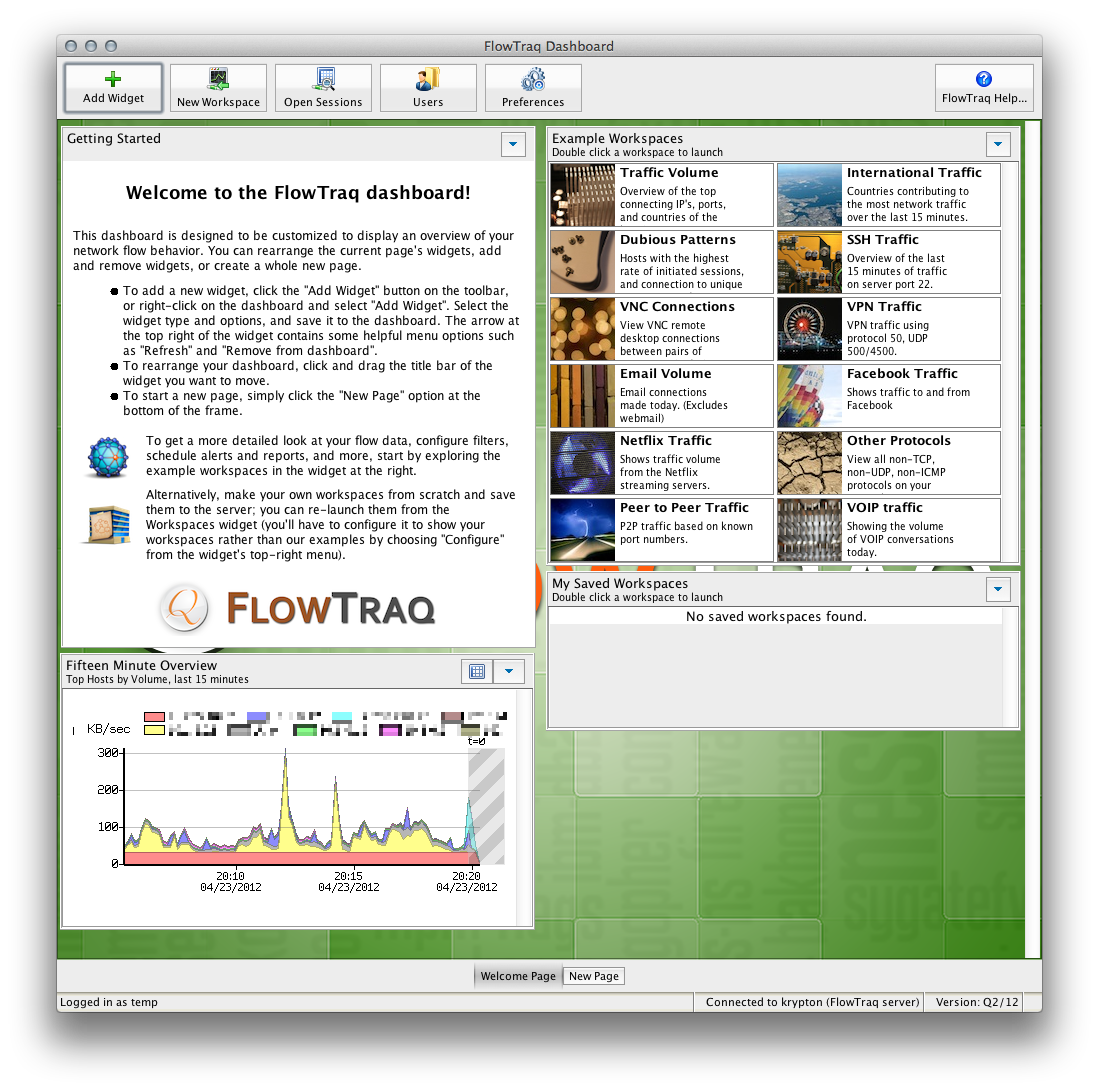Open the My Saved Workspaces widget menu arrow
Image resolution: width=1099 pixels, height=1091 pixels.
coord(998,589)
